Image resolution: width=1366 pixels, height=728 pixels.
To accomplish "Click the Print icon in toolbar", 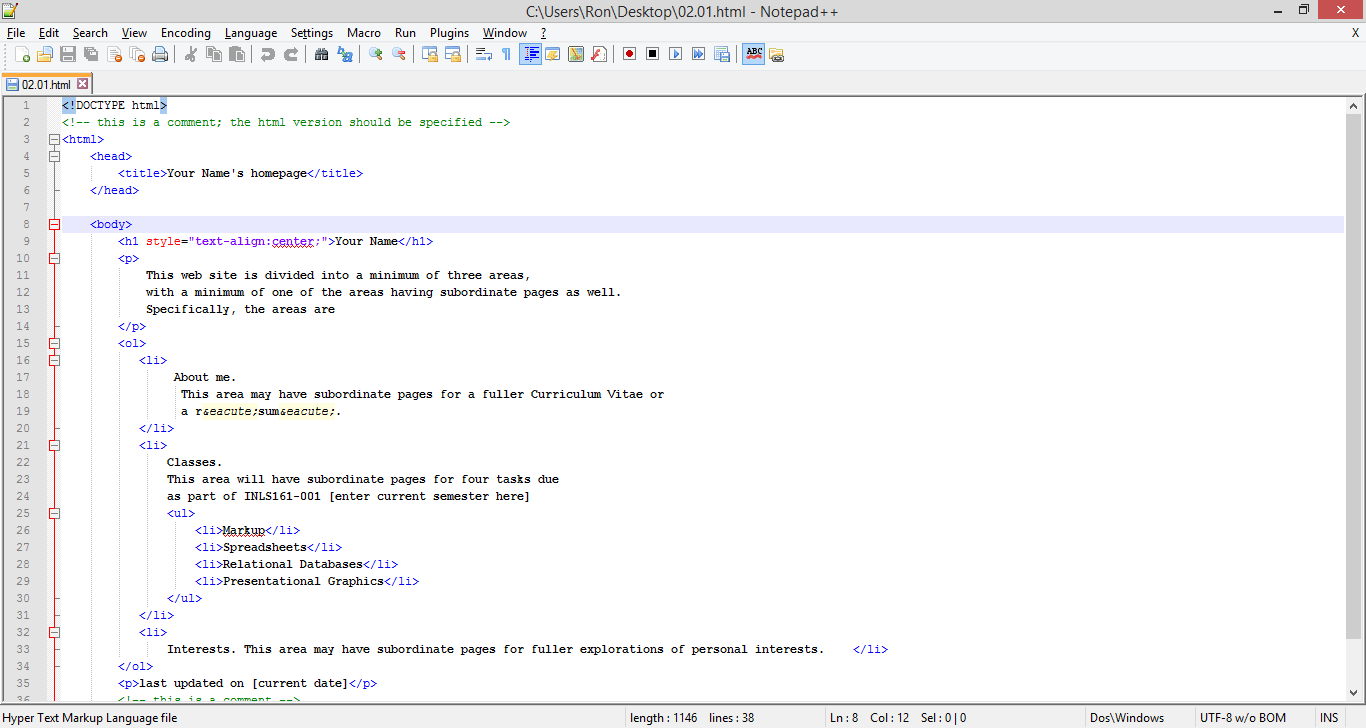I will point(160,54).
